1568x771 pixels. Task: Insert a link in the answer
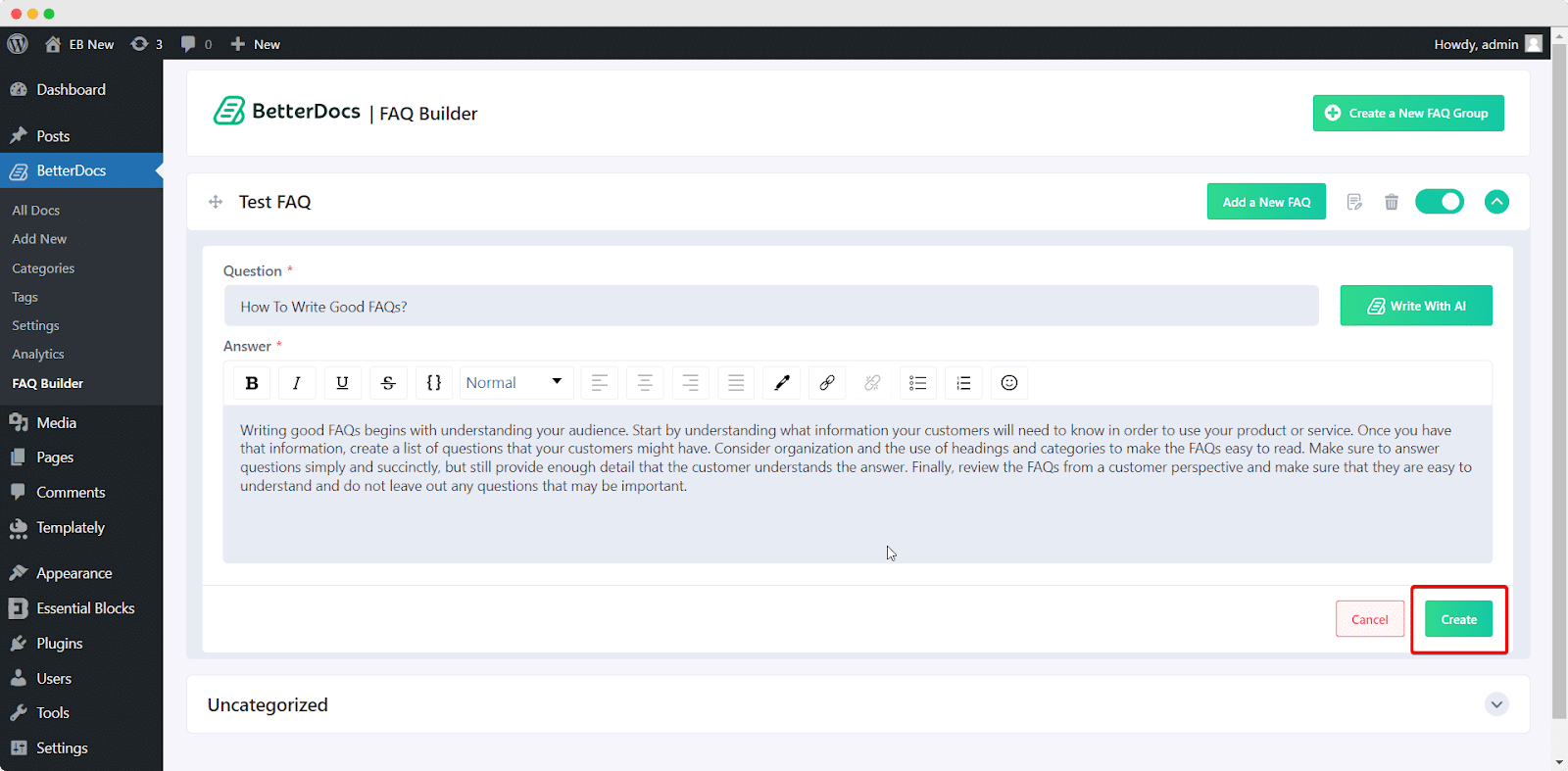point(827,383)
